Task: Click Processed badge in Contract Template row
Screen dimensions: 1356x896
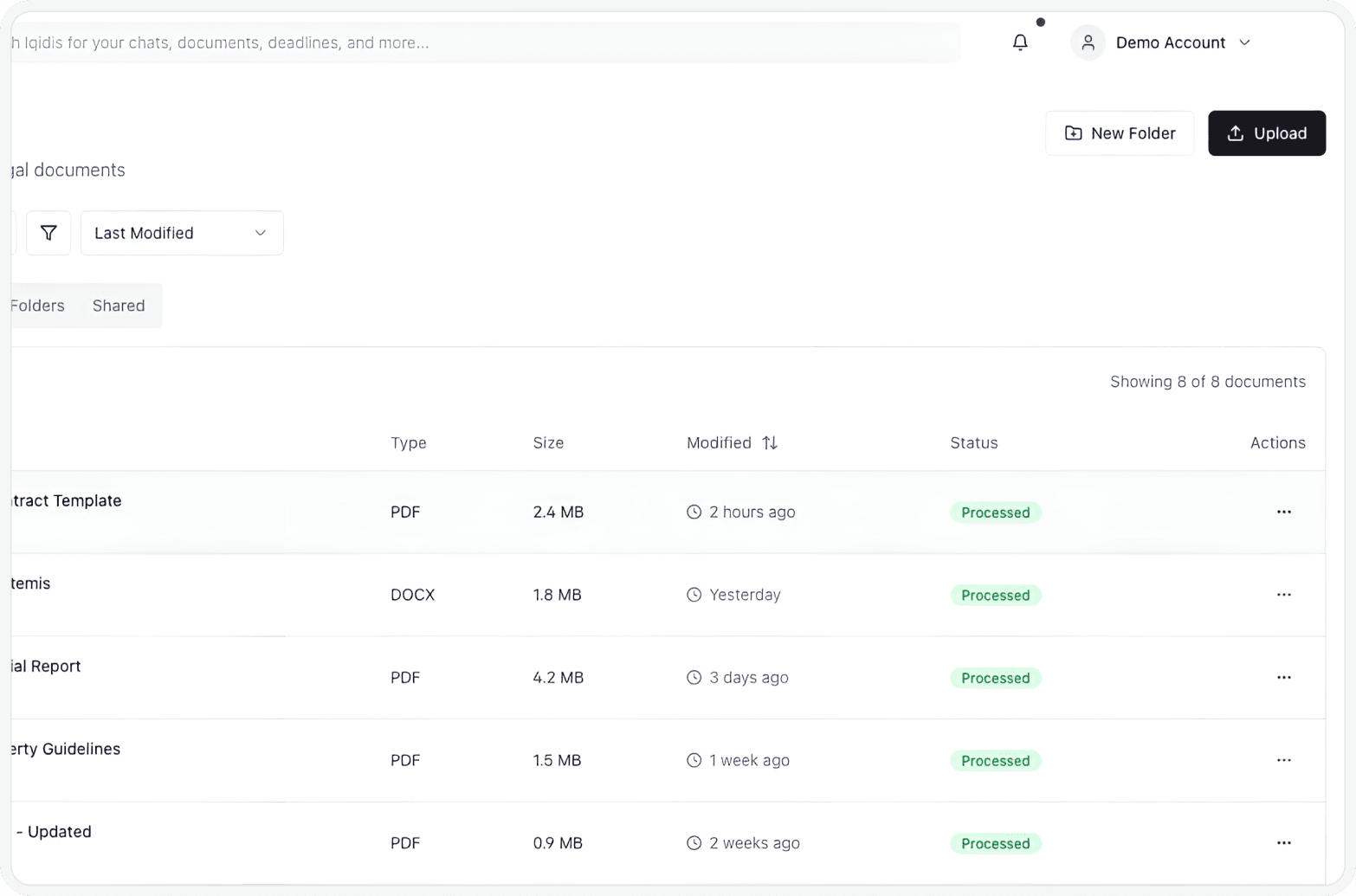Action: (x=995, y=512)
